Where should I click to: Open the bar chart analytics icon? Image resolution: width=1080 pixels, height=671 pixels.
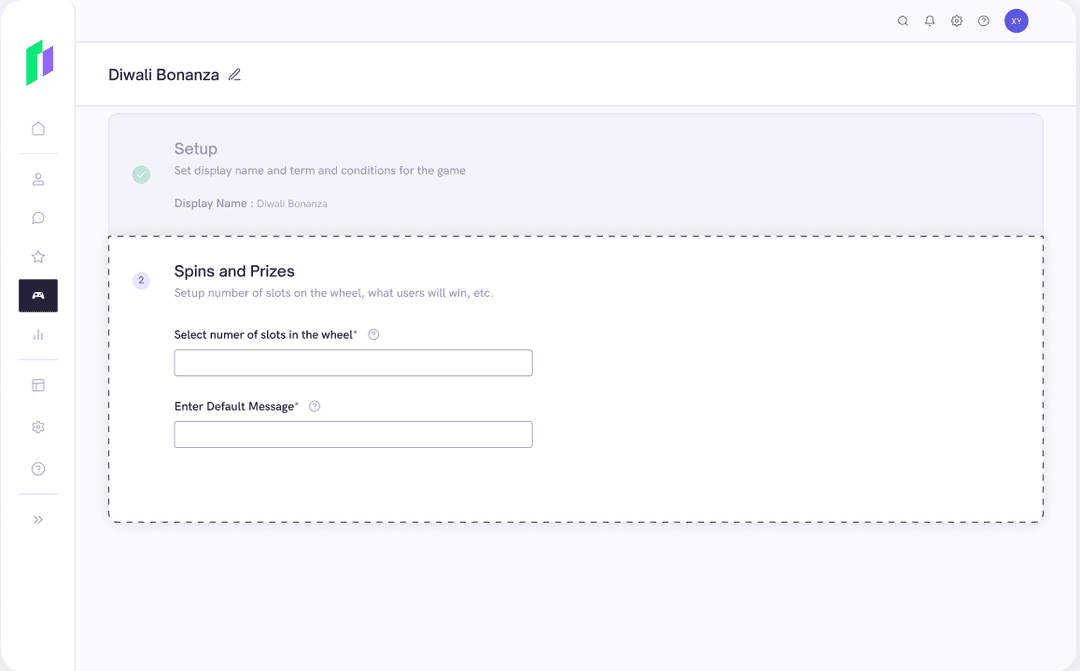pos(38,335)
